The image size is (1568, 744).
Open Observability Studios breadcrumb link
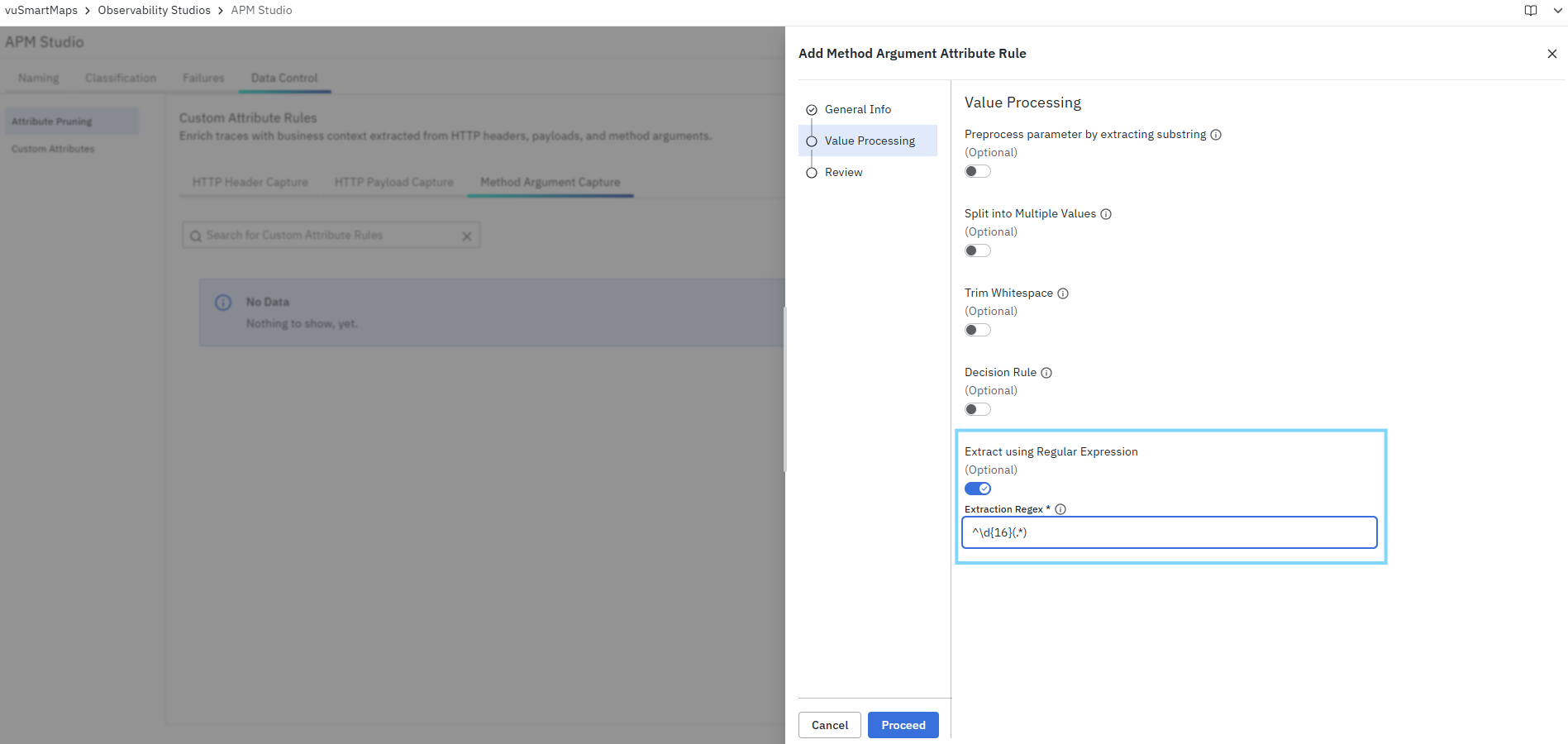coord(154,11)
